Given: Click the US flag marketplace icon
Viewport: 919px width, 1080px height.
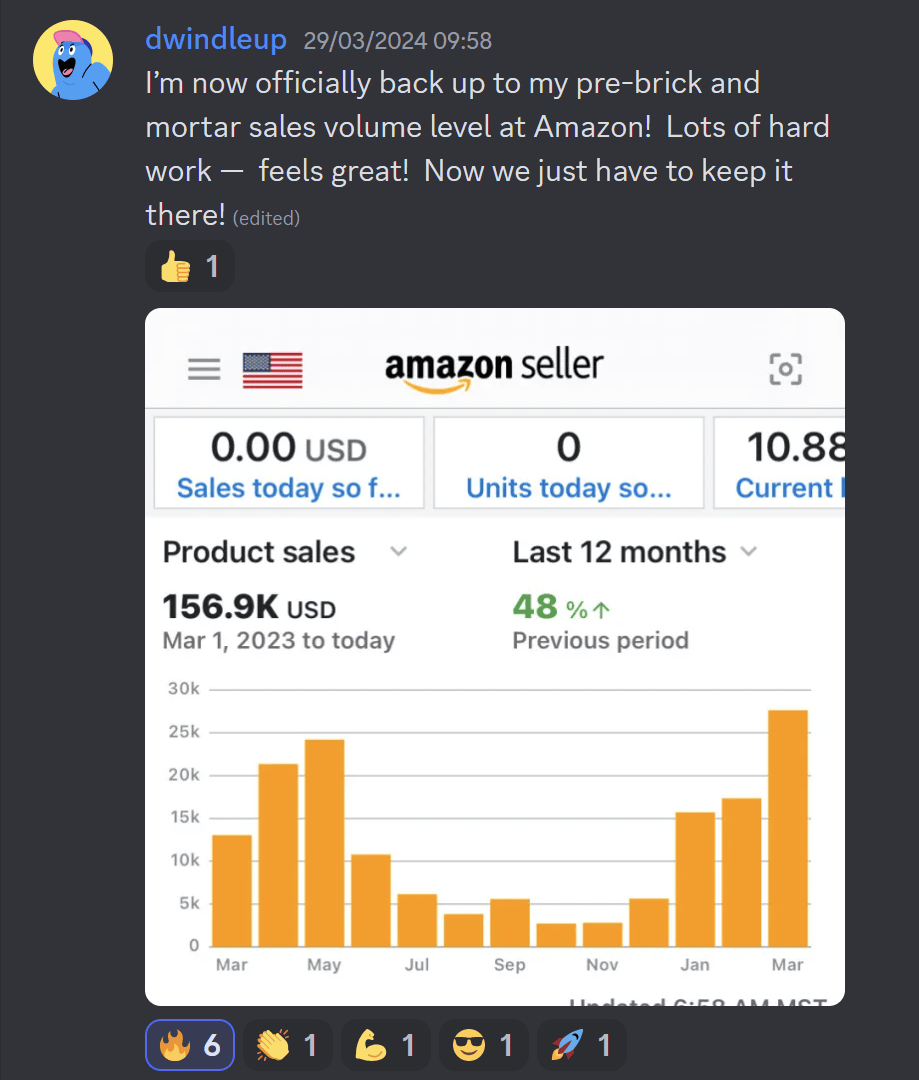Looking at the screenshot, I should click(x=272, y=370).
